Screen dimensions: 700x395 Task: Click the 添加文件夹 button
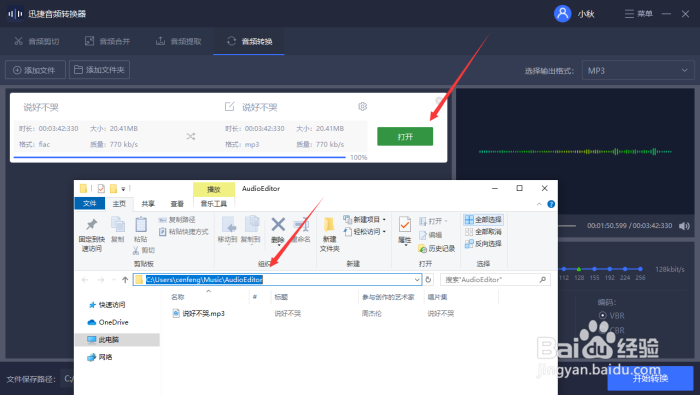[x=99, y=70]
